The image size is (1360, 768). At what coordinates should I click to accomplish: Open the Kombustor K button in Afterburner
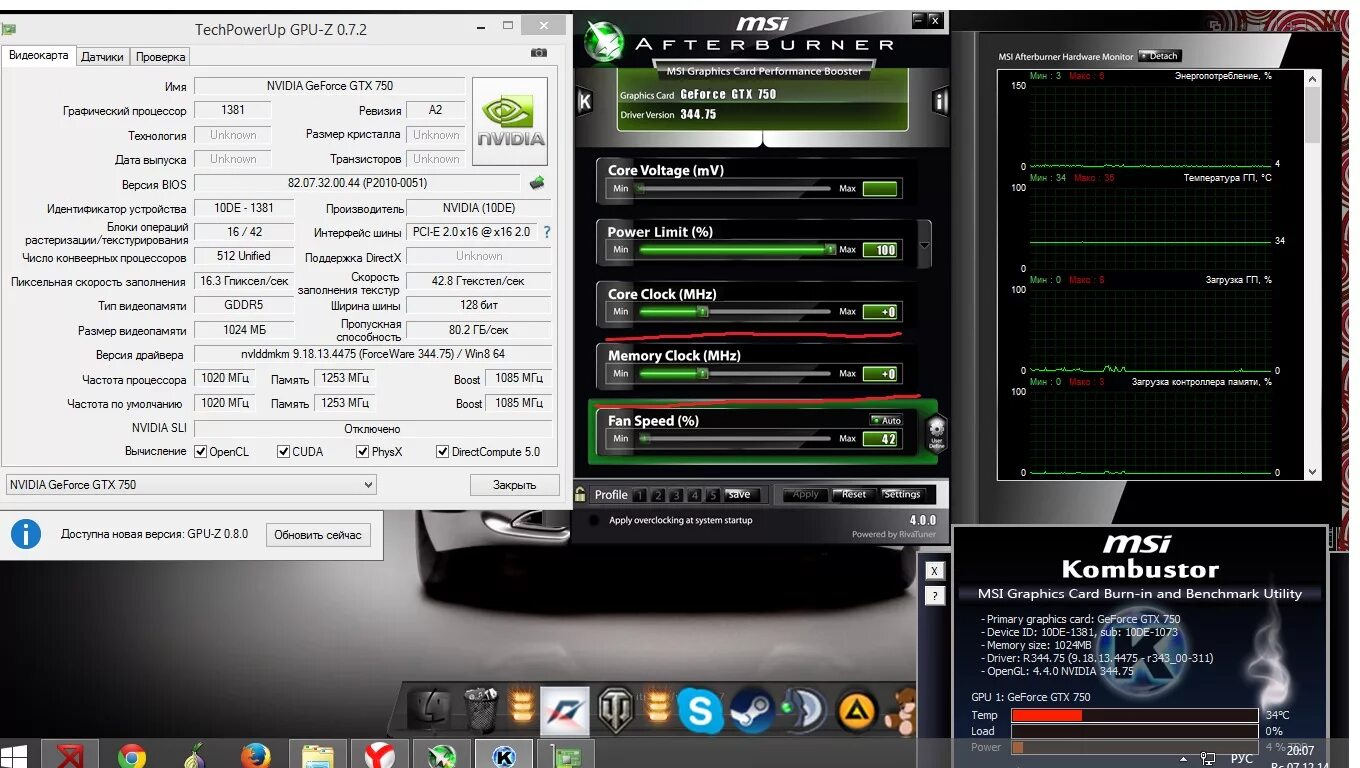(585, 101)
